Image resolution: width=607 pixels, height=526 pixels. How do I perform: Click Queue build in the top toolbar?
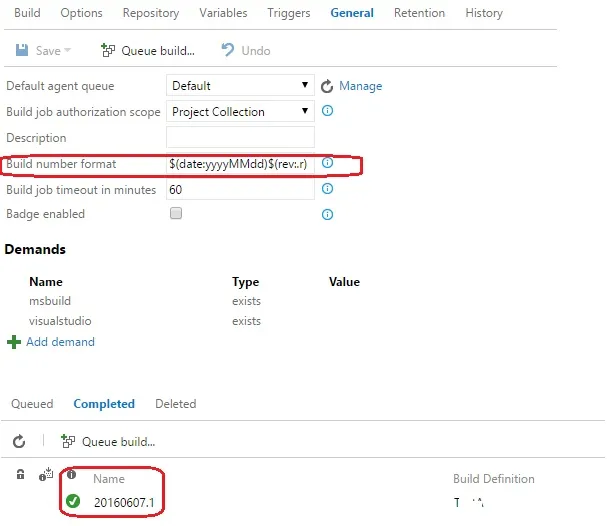click(x=148, y=50)
